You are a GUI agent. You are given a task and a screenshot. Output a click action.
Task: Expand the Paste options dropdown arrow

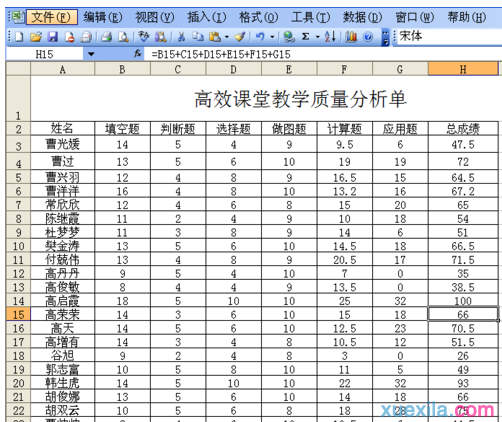(227, 37)
